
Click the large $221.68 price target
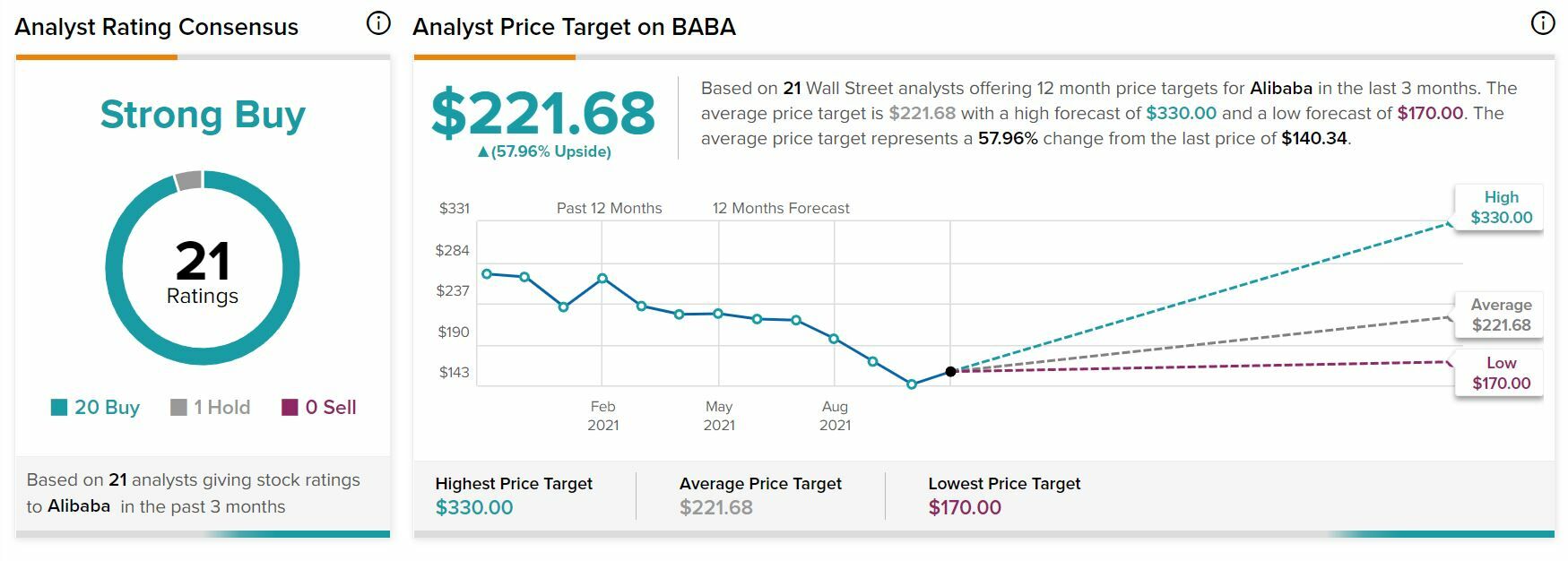pos(543,114)
